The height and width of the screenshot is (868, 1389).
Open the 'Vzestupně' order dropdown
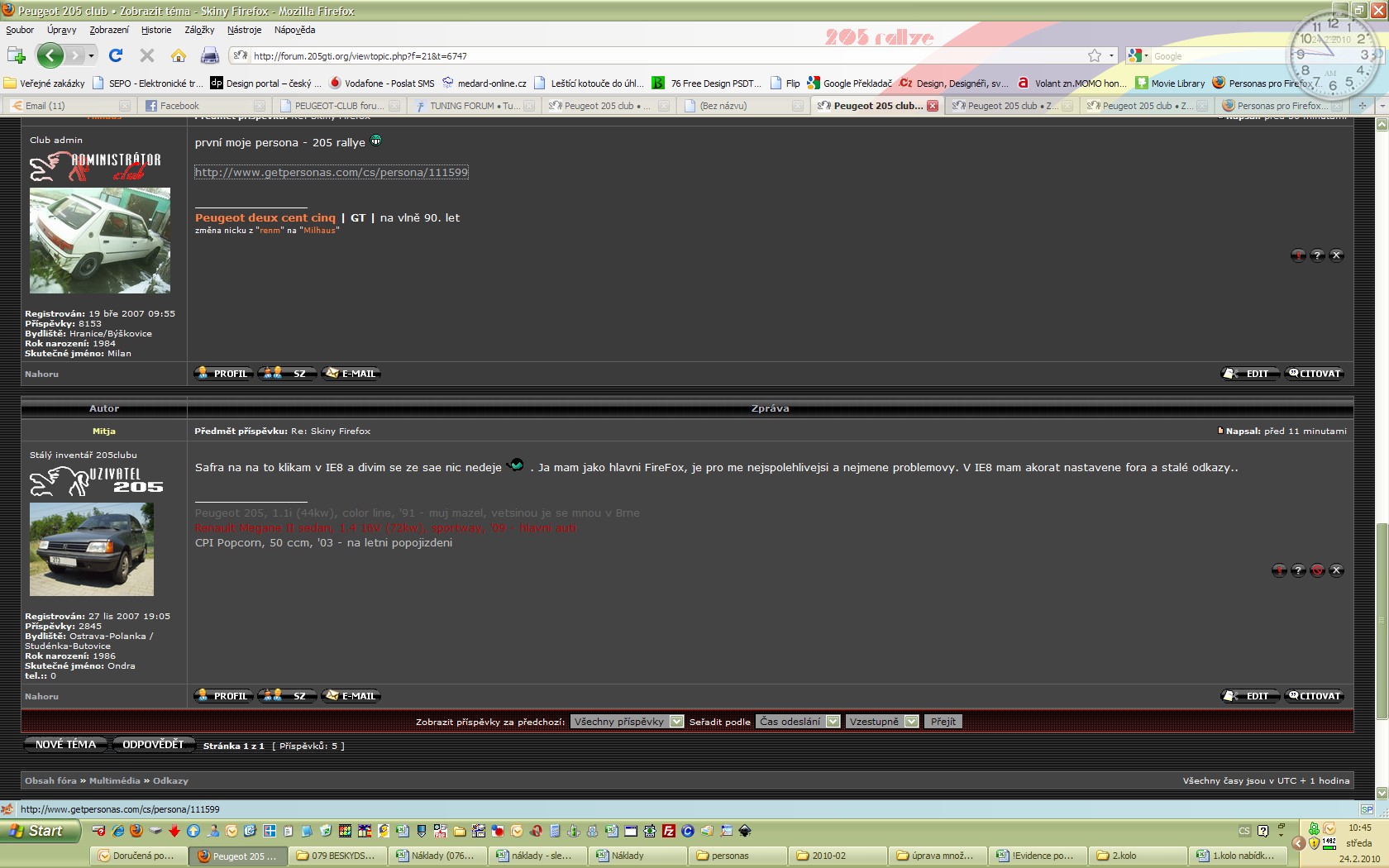coord(910,722)
